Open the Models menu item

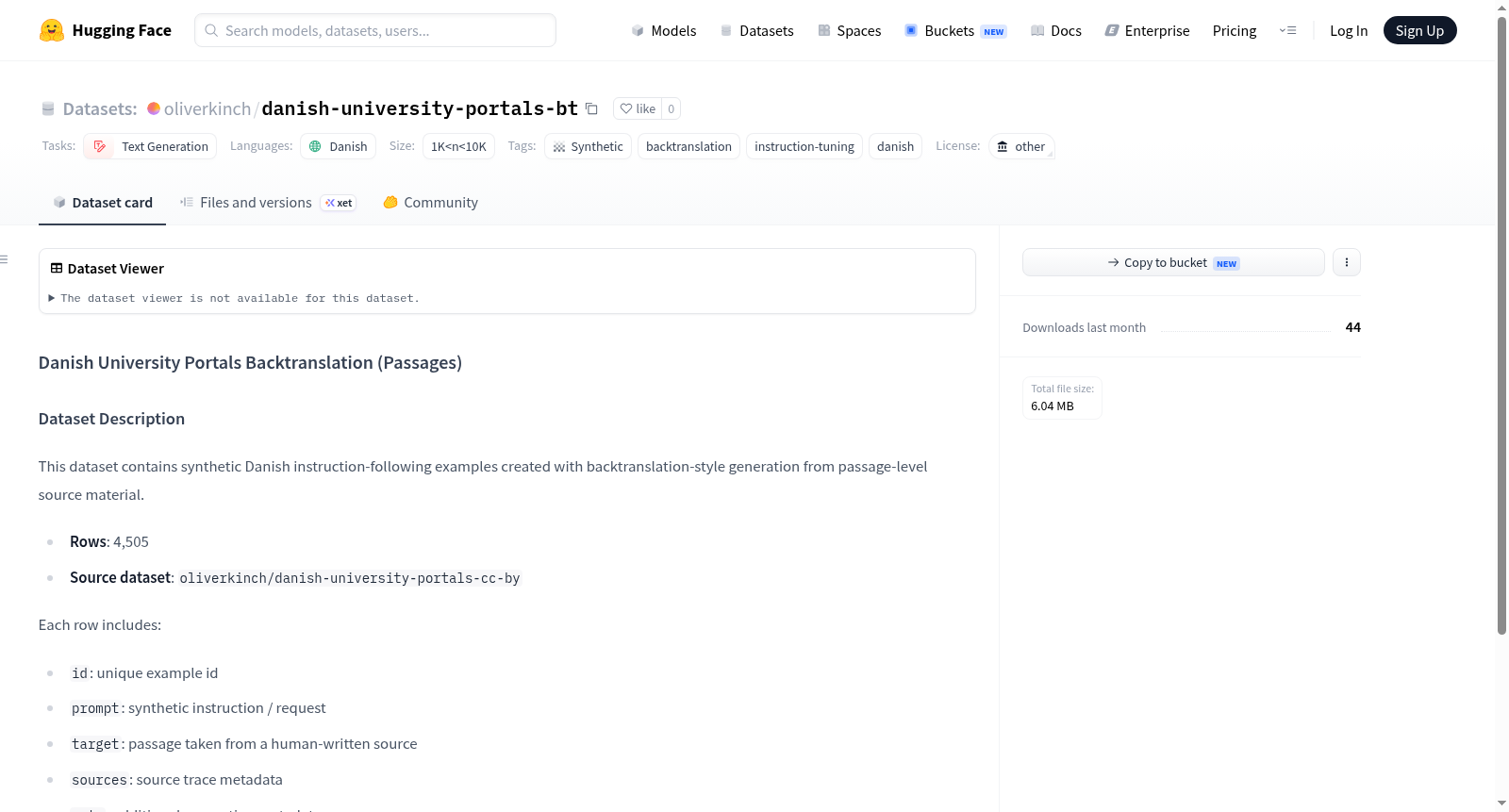tap(664, 30)
